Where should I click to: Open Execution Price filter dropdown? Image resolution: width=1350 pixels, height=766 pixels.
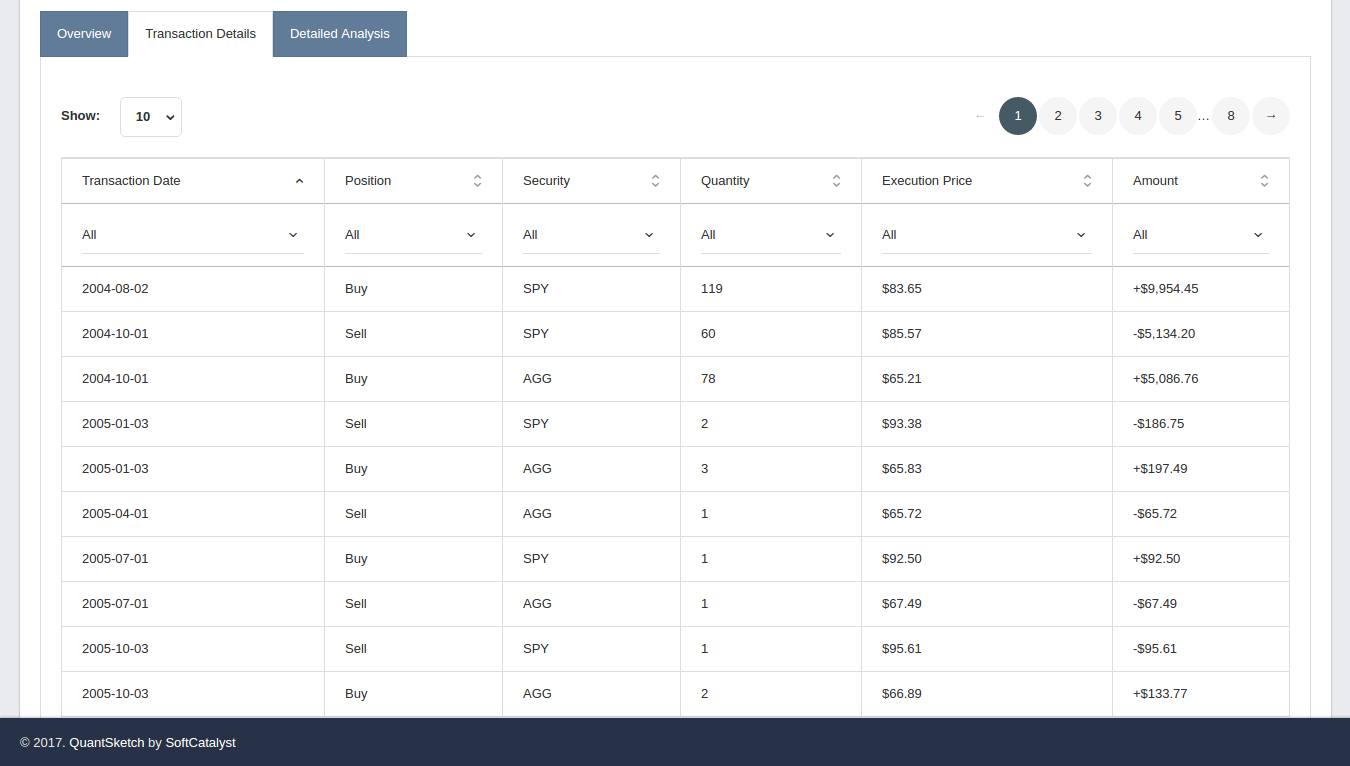pos(987,235)
